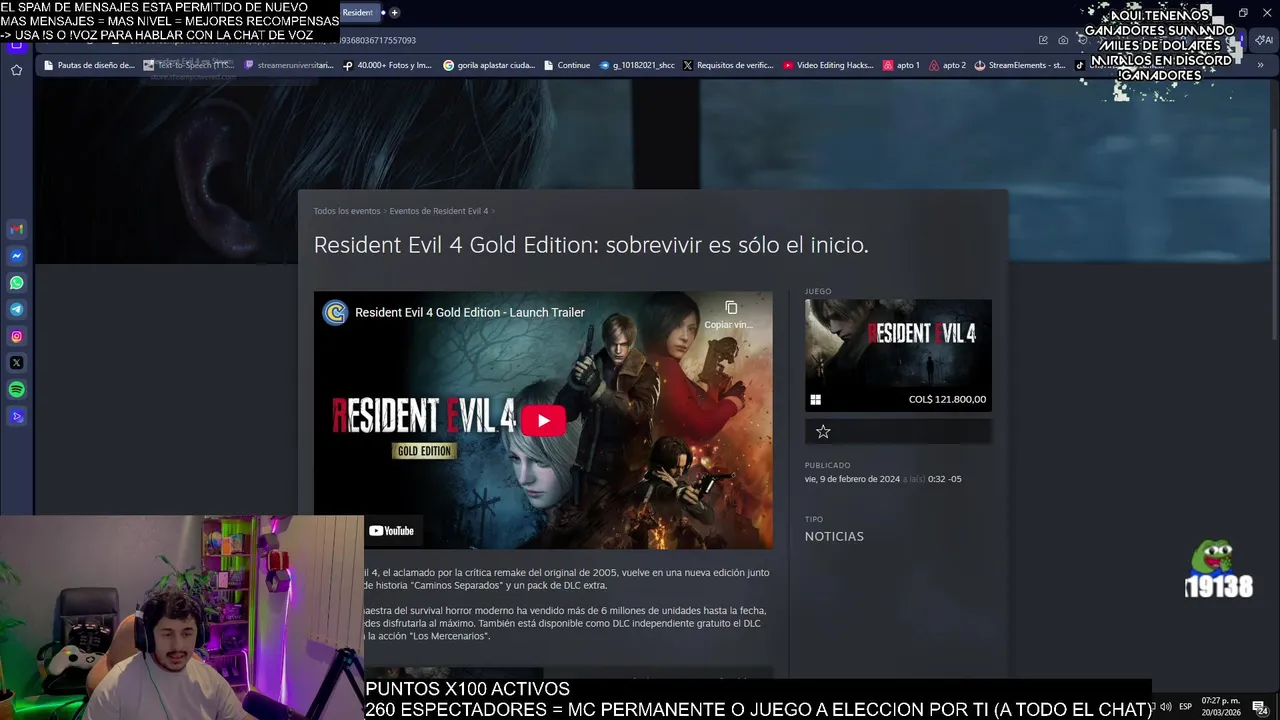The width and height of the screenshot is (1280, 720).
Task: Open Spotify in the browser sidebar
Action: 16,390
